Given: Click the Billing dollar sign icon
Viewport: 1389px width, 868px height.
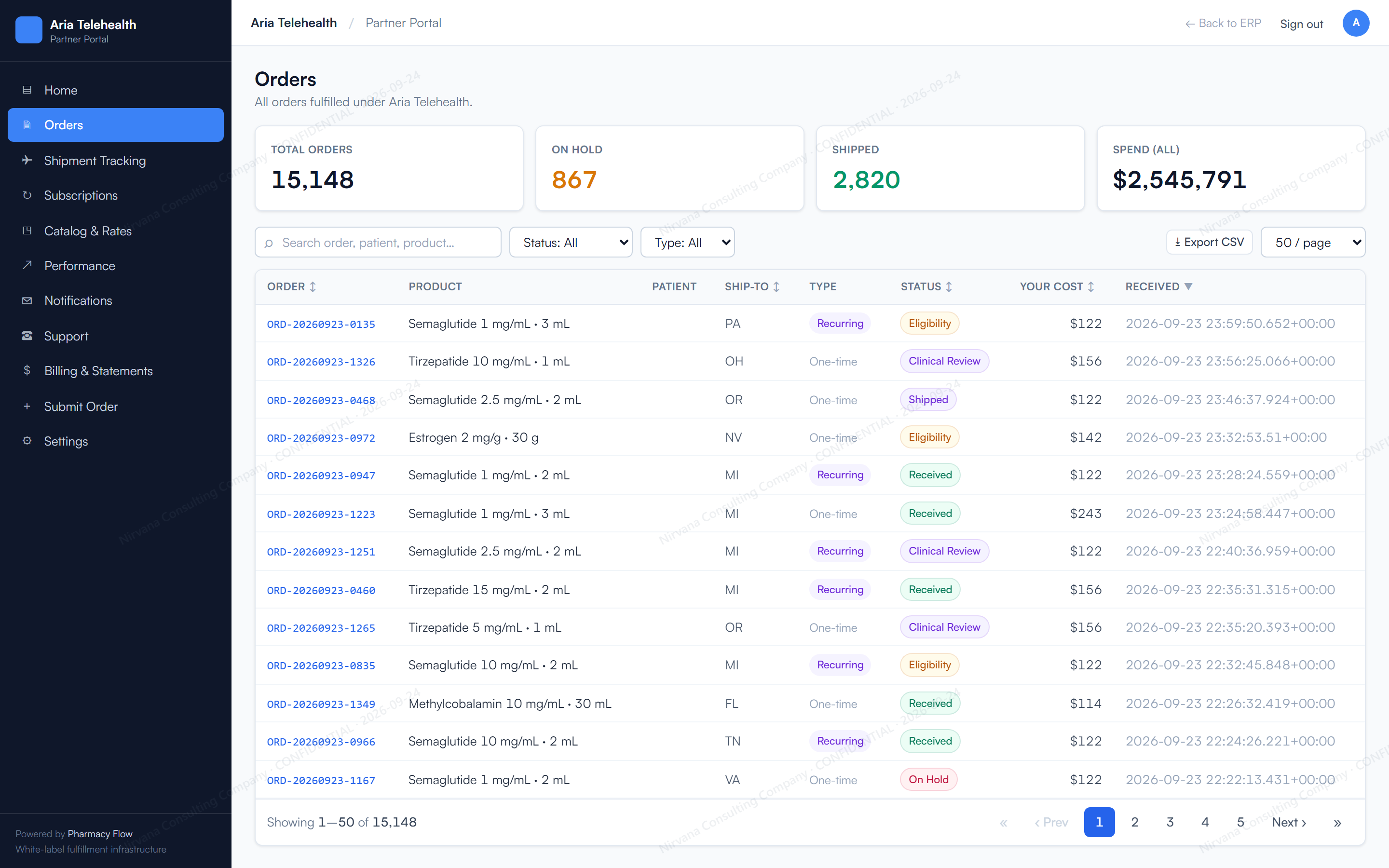Looking at the screenshot, I should click(27, 370).
